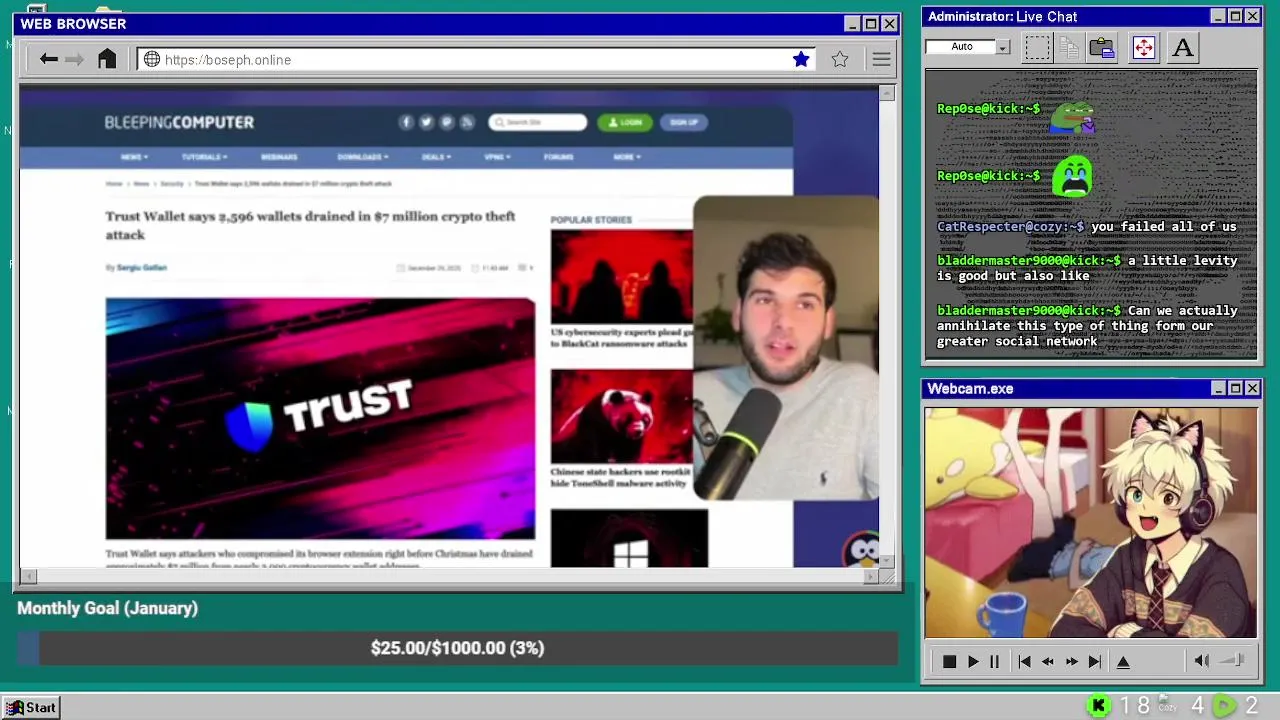The height and width of the screenshot is (720, 1280).
Task: Click the BleepingComputer Twitter icon
Action: click(x=426, y=122)
